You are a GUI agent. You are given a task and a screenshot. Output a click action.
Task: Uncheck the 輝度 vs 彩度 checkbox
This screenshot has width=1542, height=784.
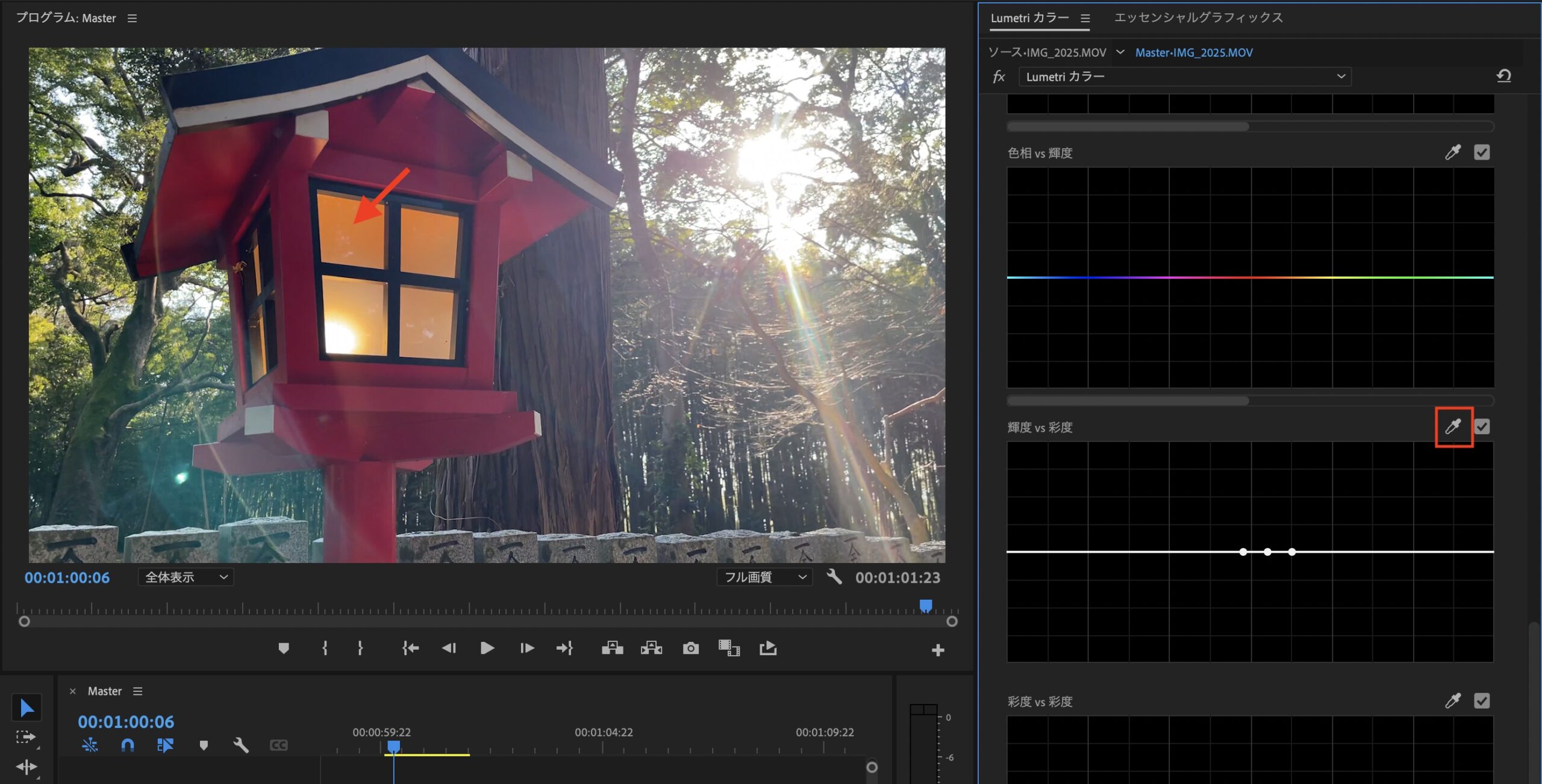(x=1482, y=426)
